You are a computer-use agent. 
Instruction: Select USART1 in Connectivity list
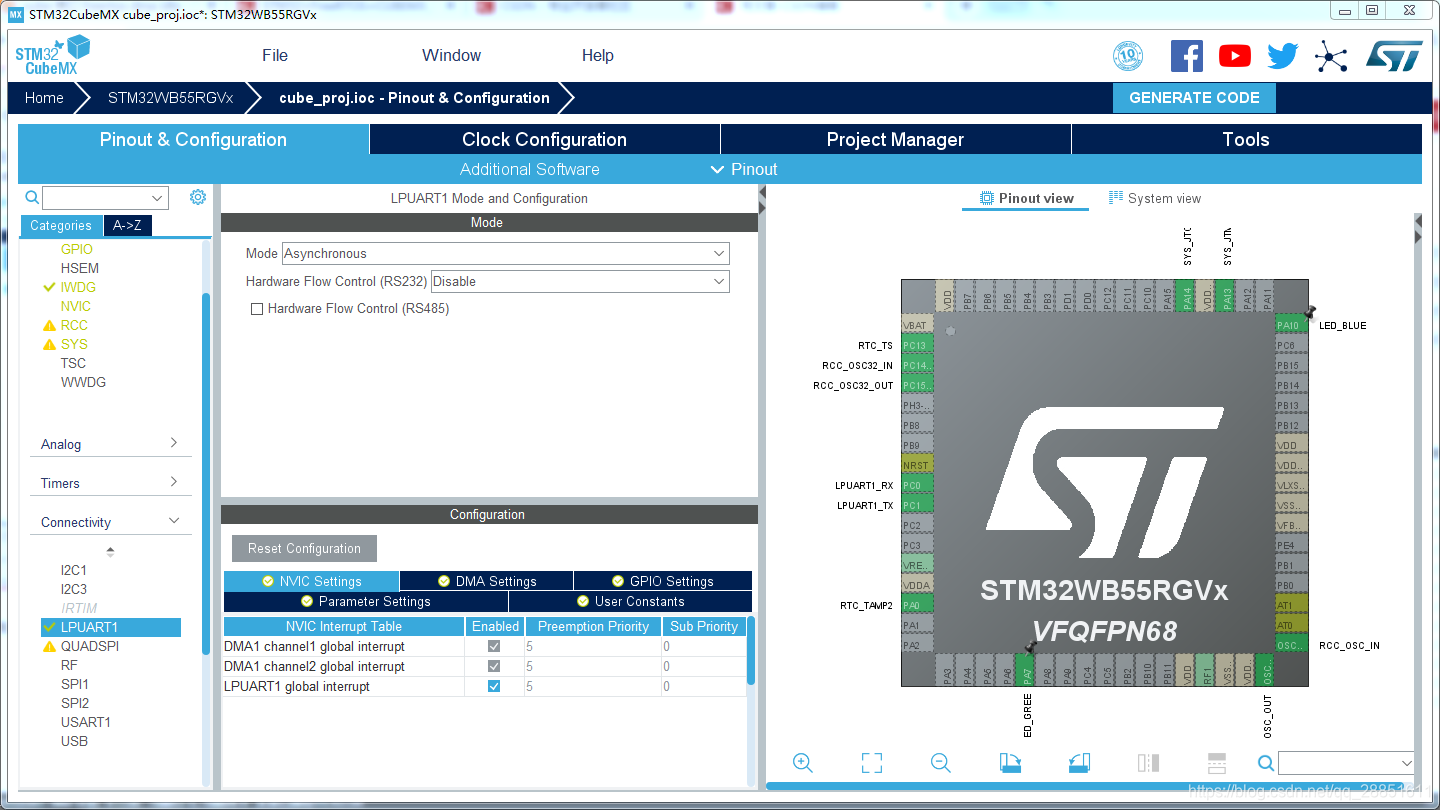tap(85, 722)
